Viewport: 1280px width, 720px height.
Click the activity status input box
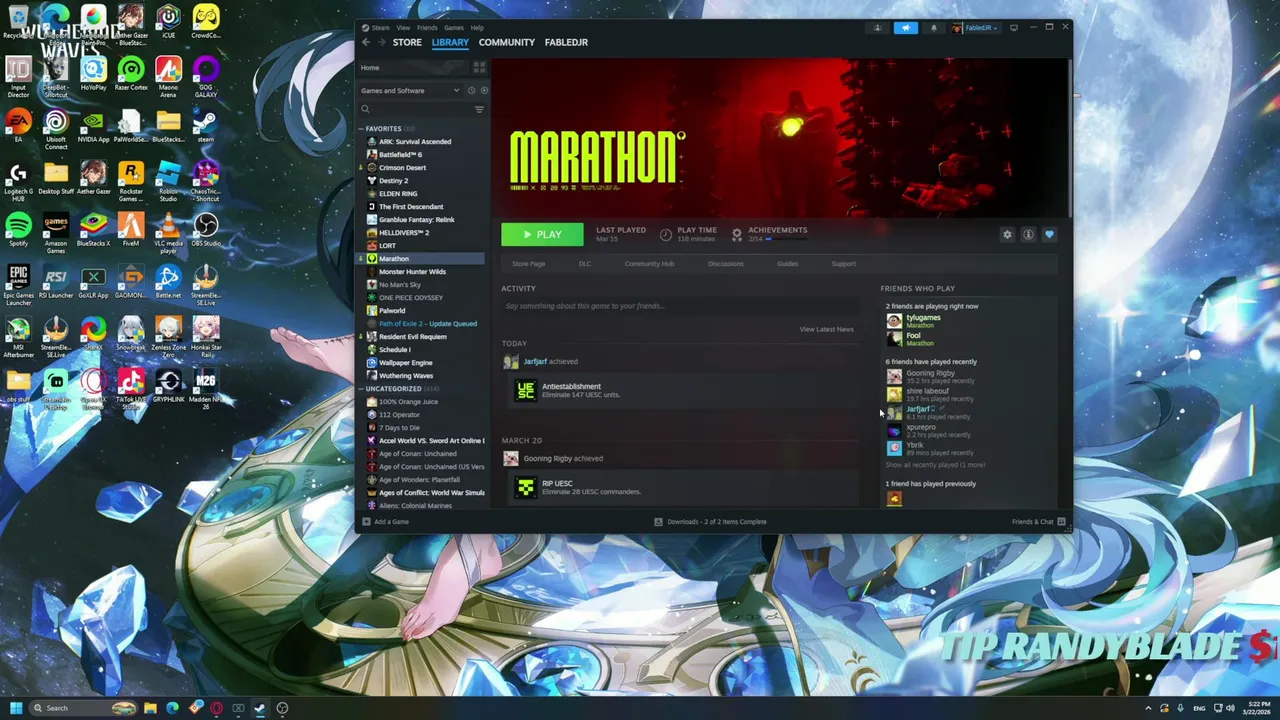[680, 306]
